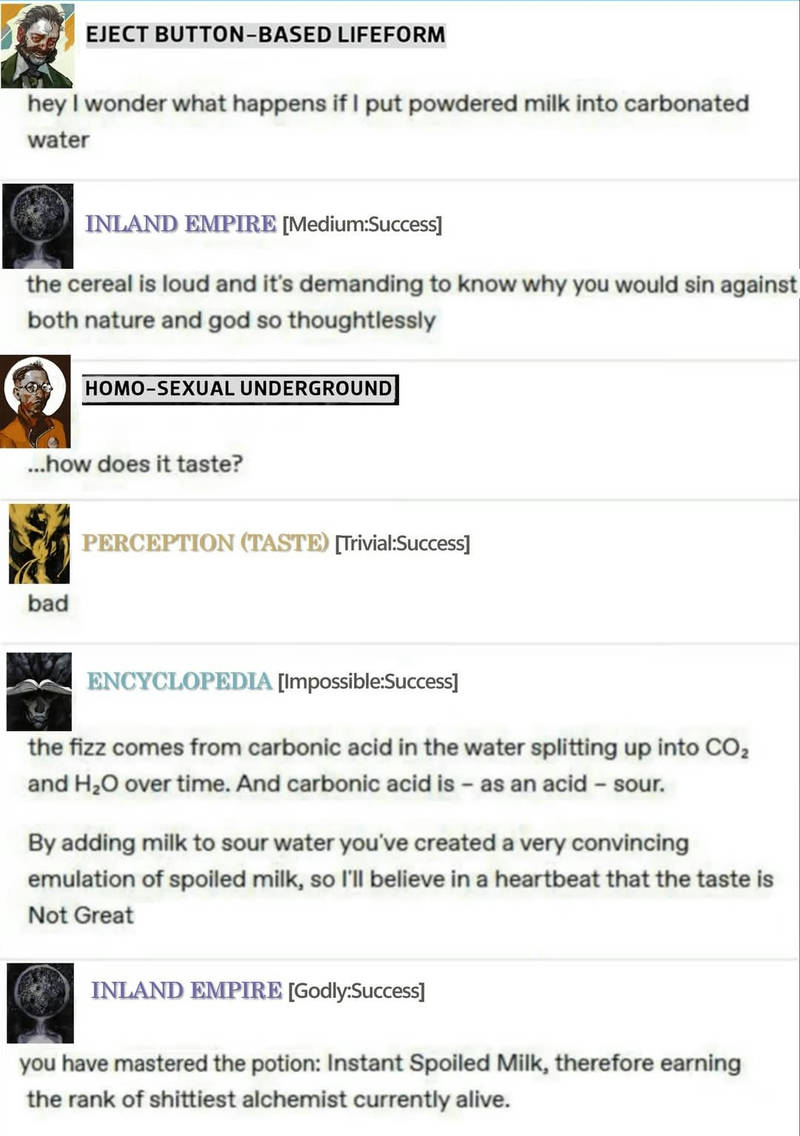
Task: Click the "...how does it taste?" reply
Action: 135,464
